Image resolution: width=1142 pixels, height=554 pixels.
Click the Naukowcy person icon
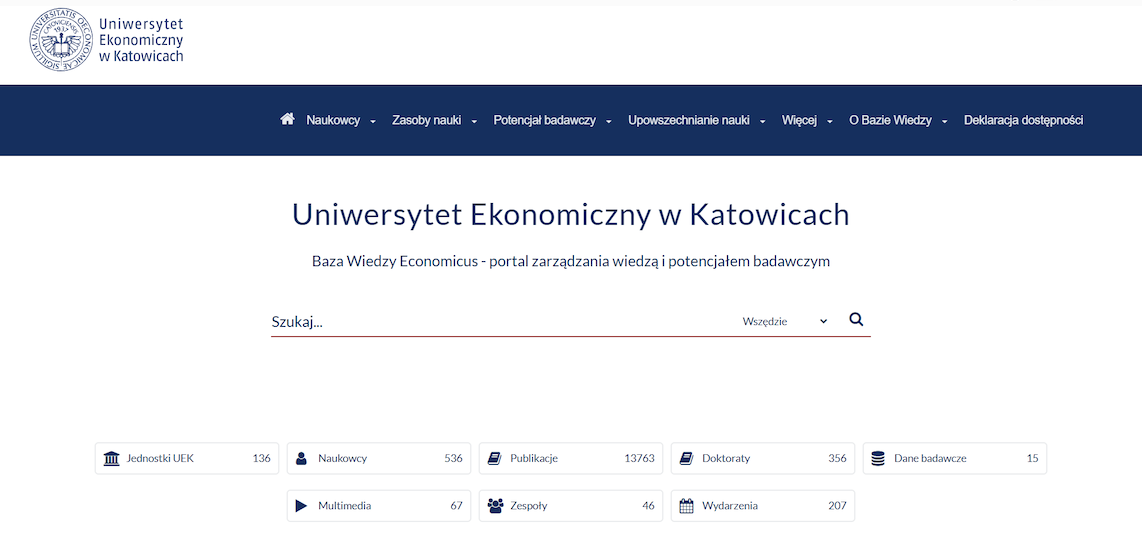tap(302, 459)
